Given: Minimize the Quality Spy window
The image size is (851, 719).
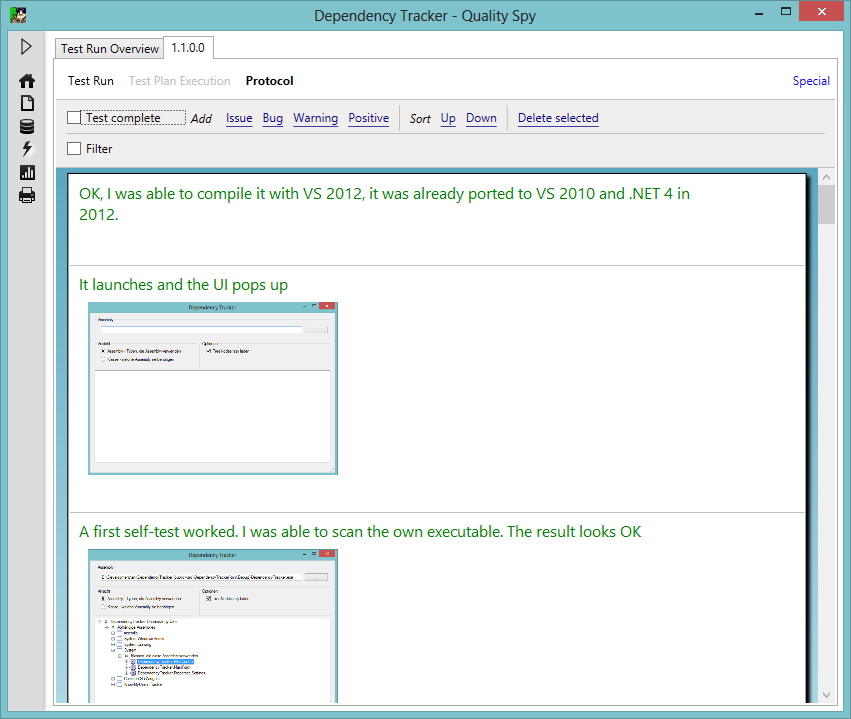Looking at the screenshot, I should click(759, 12).
